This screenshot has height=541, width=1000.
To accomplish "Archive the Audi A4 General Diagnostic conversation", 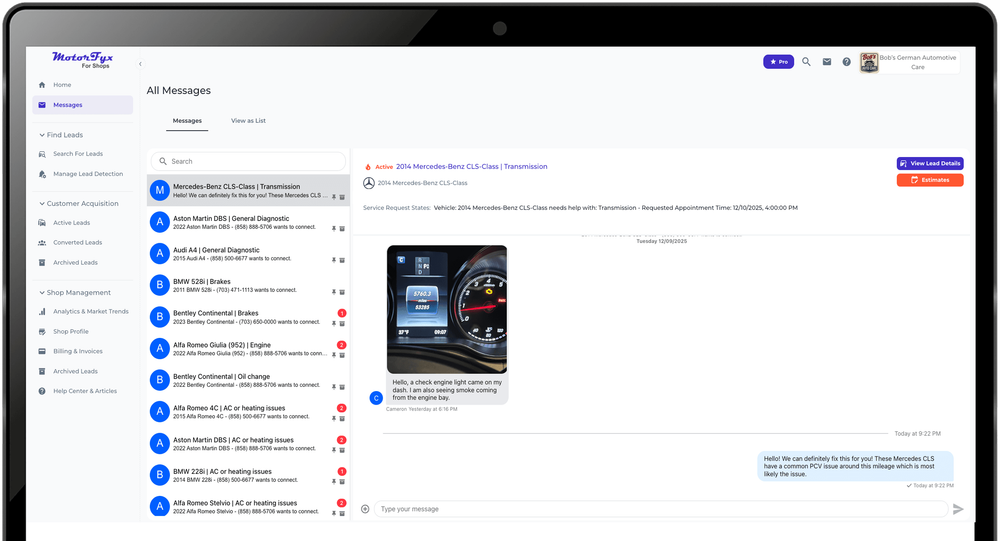I will coord(342,260).
